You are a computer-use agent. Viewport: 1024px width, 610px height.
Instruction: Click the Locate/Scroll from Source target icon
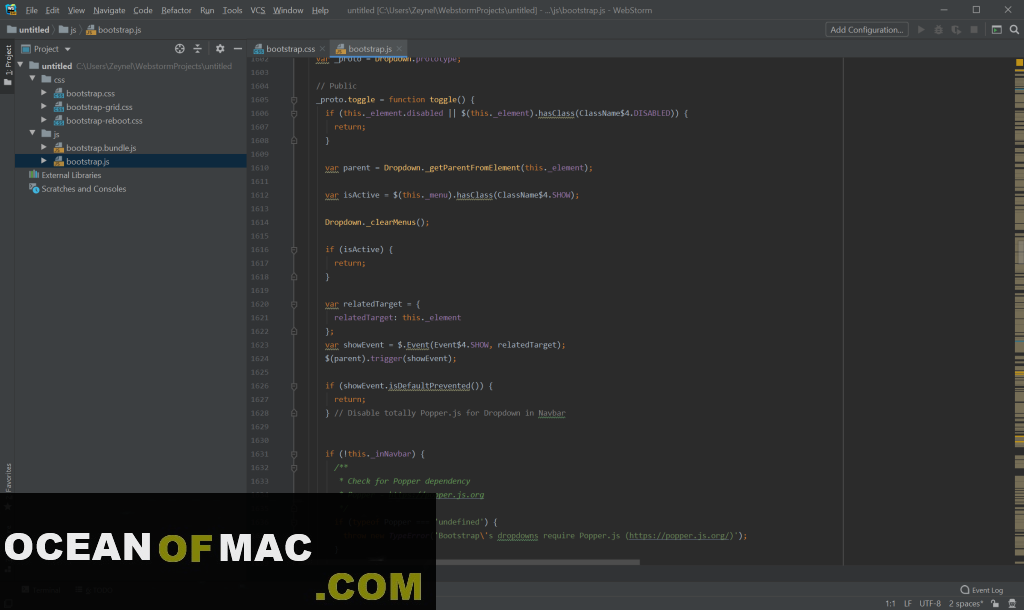point(180,49)
